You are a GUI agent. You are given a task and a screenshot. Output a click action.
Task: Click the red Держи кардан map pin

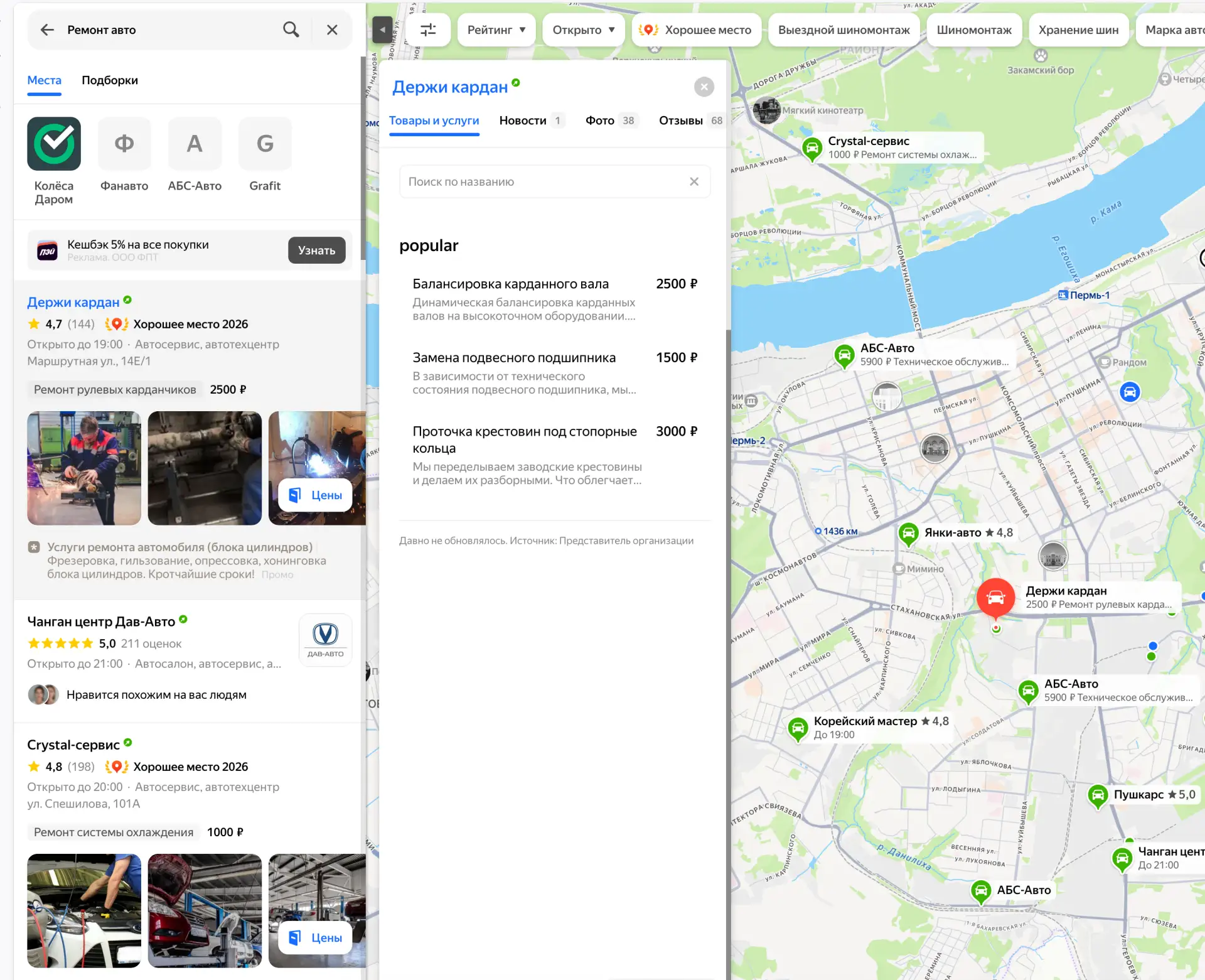[995, 598]
